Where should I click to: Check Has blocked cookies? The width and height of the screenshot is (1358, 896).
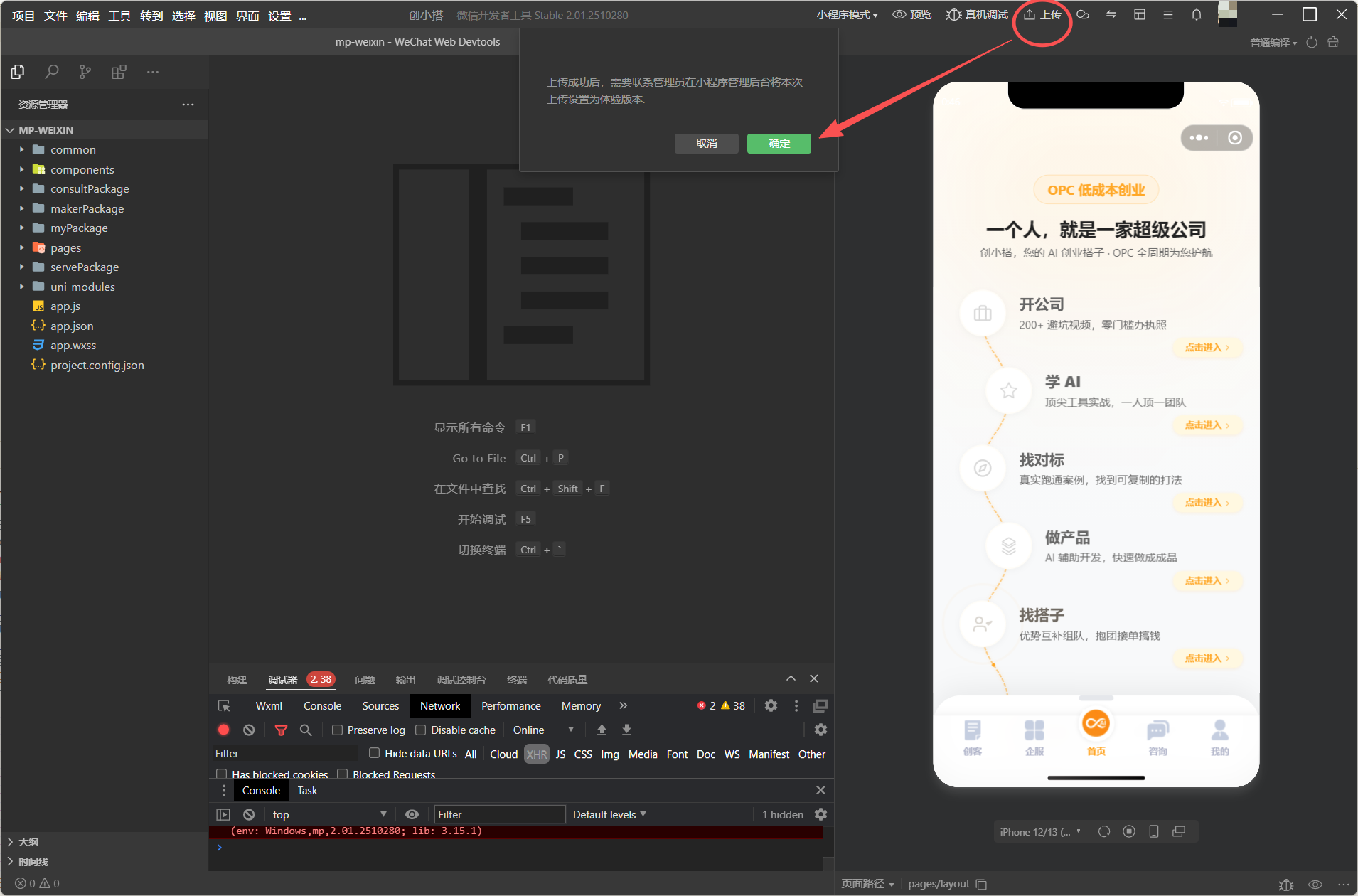tap(221, 774)
